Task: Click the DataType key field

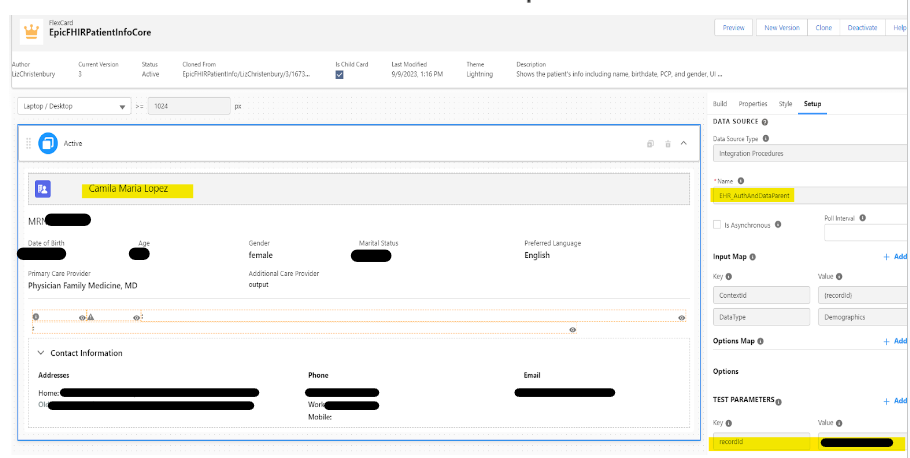Action: pos(761,317)
